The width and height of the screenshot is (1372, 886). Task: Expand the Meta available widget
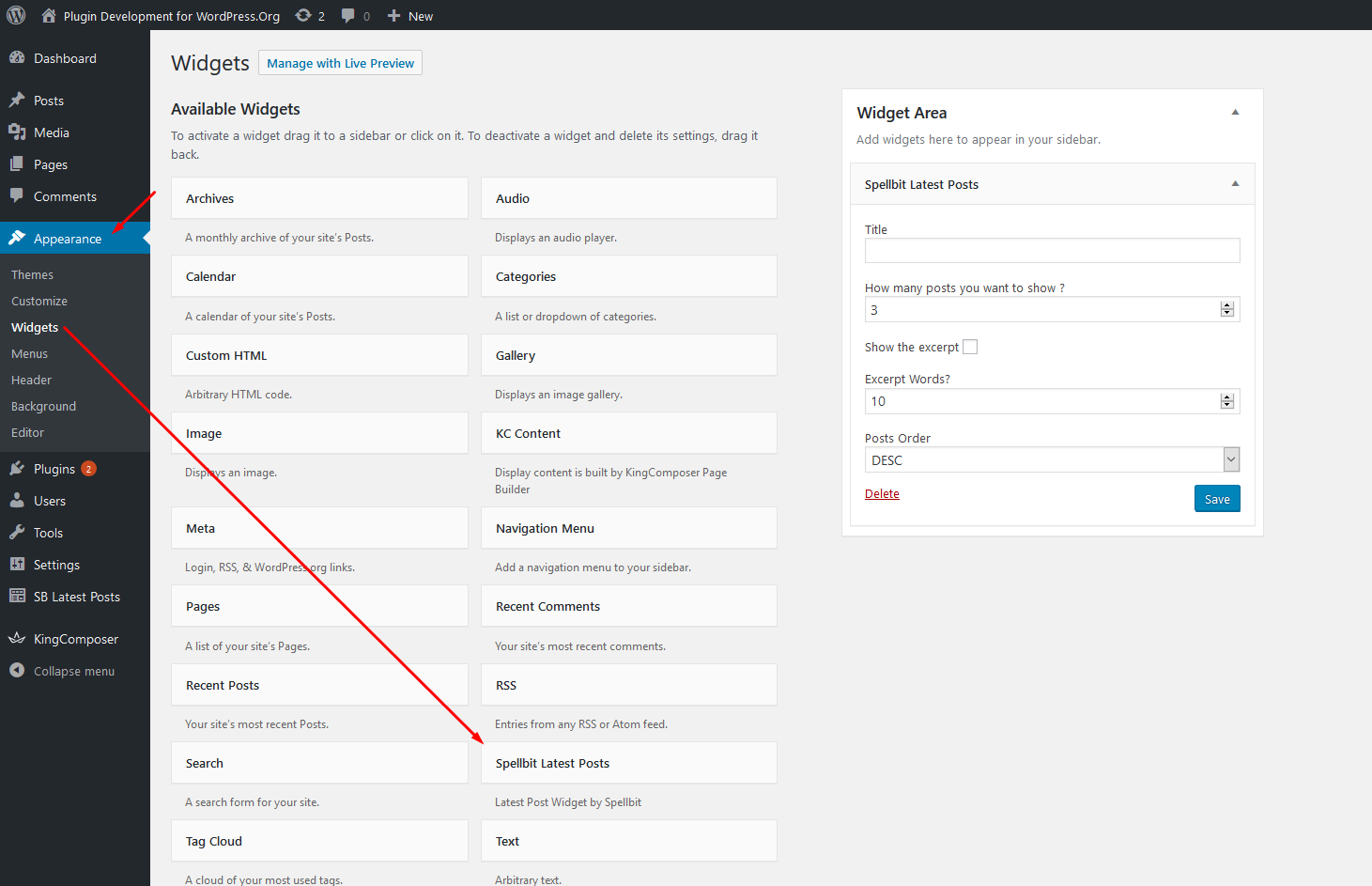(319, 528)
